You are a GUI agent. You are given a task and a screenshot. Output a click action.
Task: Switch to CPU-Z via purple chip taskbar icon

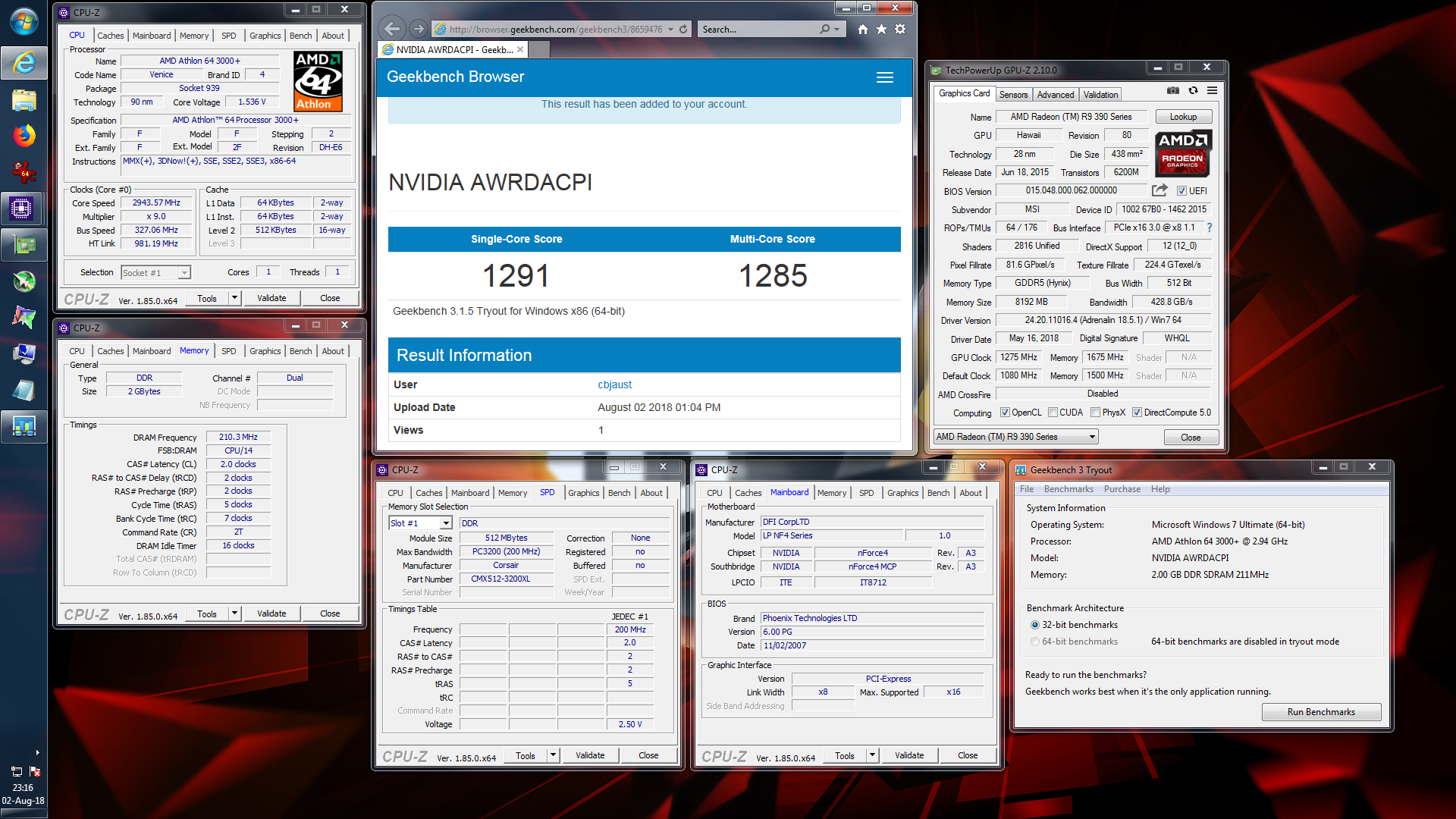tap(24, 208)
